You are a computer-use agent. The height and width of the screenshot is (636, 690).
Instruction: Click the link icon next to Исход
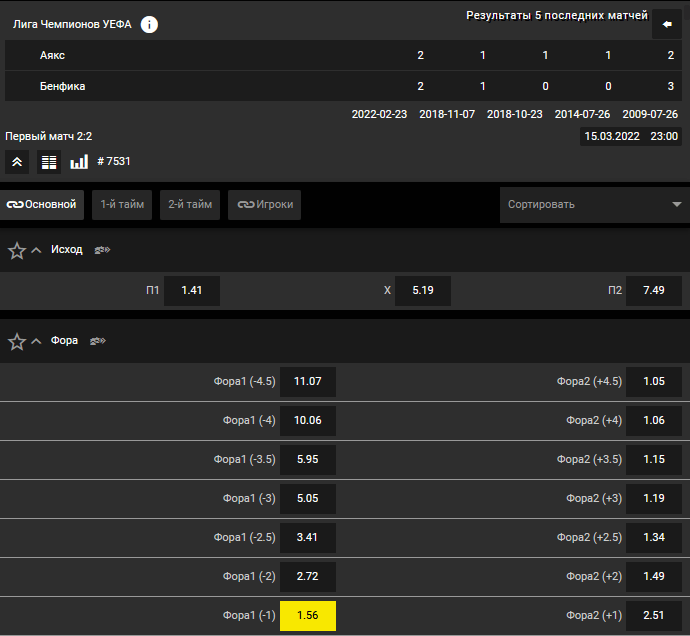[x=102, y=250]
